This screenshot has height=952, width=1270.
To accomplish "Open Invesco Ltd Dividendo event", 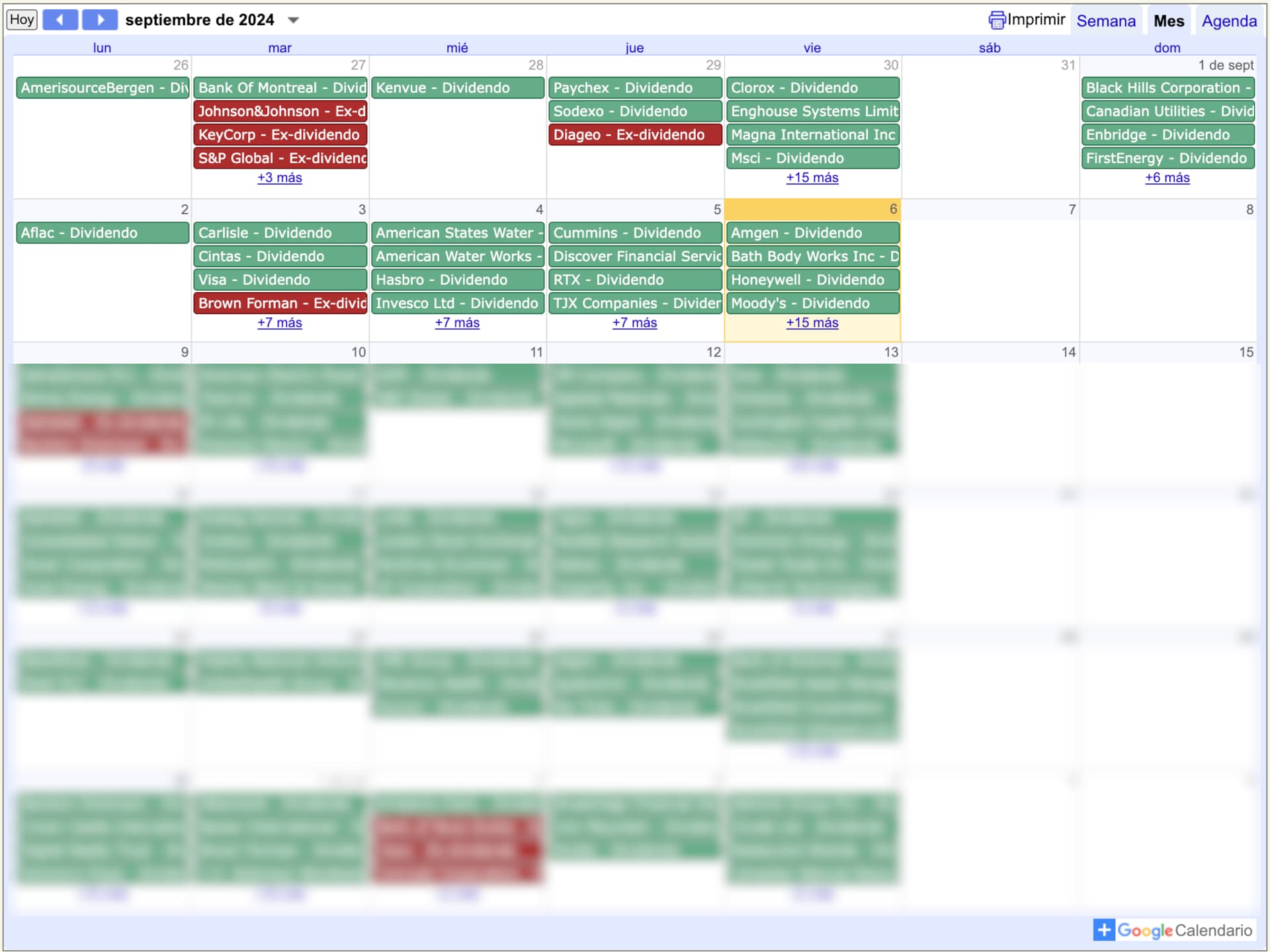I will tap(458, 303).
